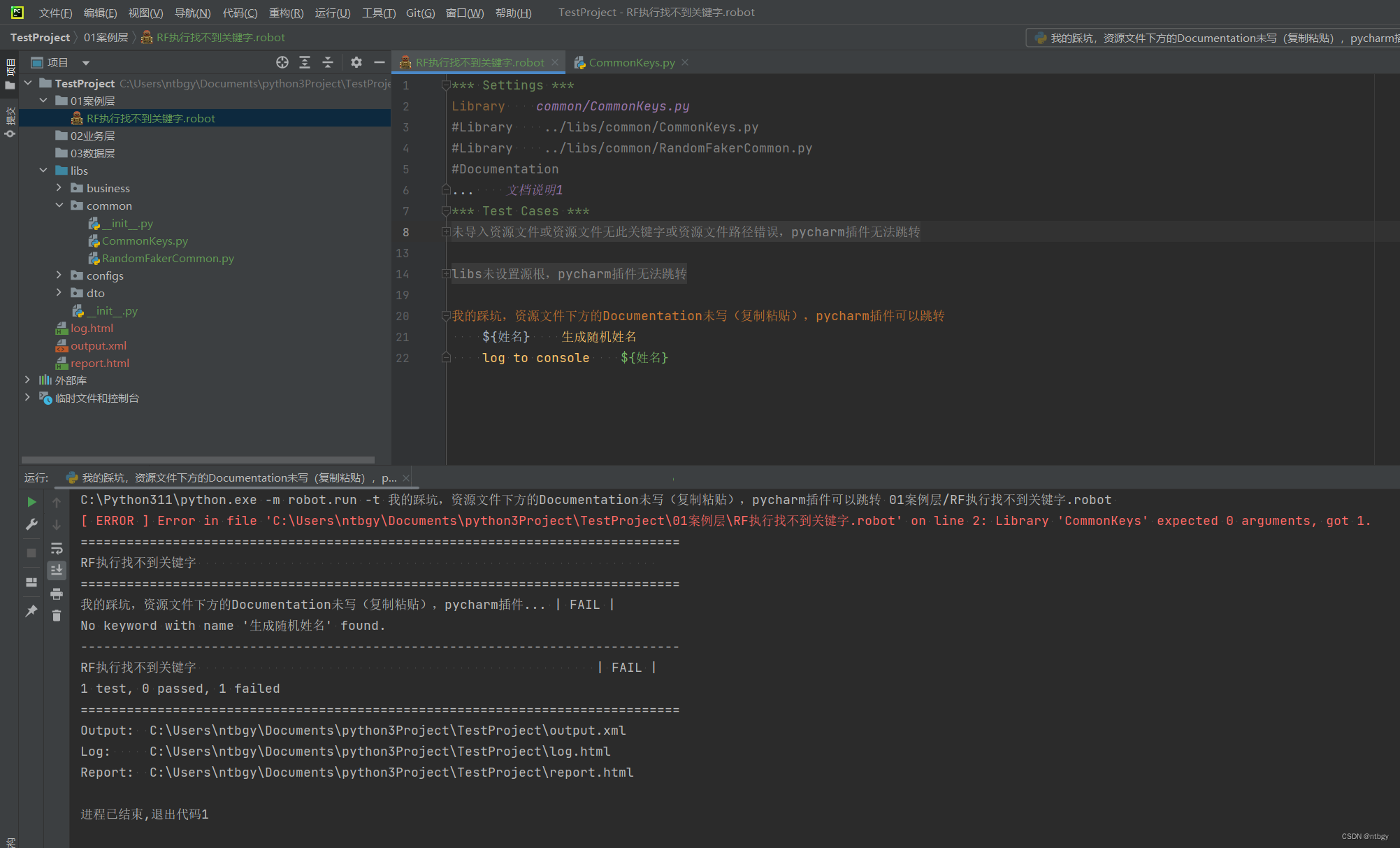Hide the project tool window

coord(379,62)
